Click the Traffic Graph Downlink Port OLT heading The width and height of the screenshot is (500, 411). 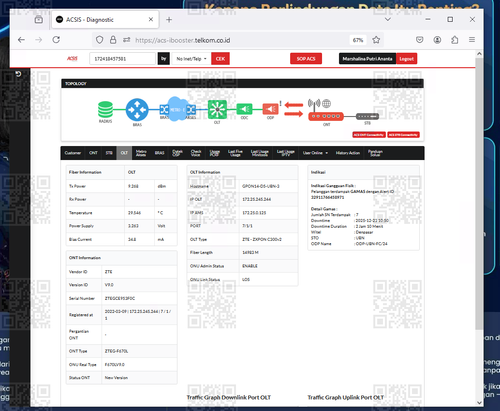click(x=229, y=397)
